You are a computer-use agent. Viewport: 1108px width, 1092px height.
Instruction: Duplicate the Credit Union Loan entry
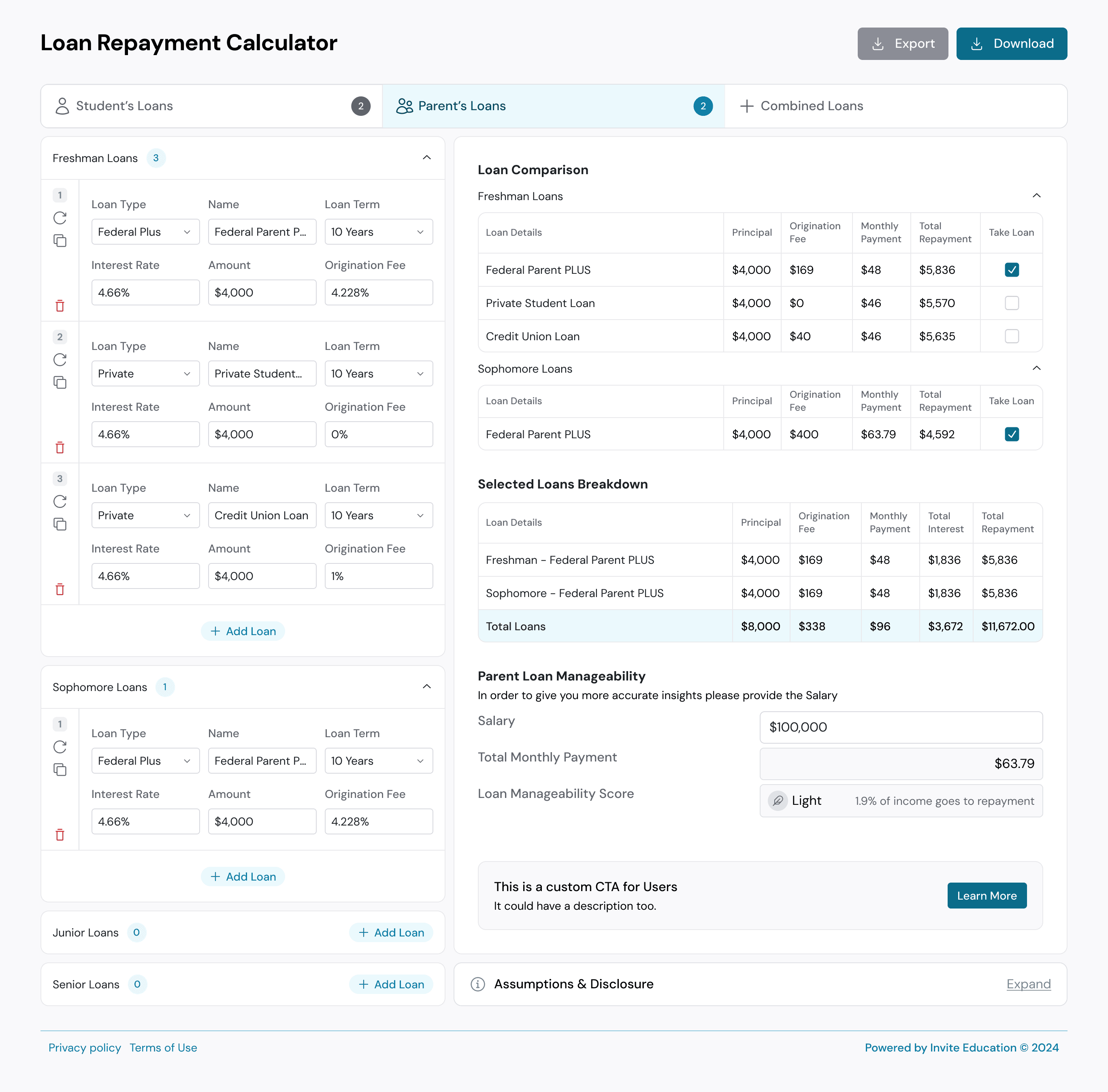click(x=60, y=524)
